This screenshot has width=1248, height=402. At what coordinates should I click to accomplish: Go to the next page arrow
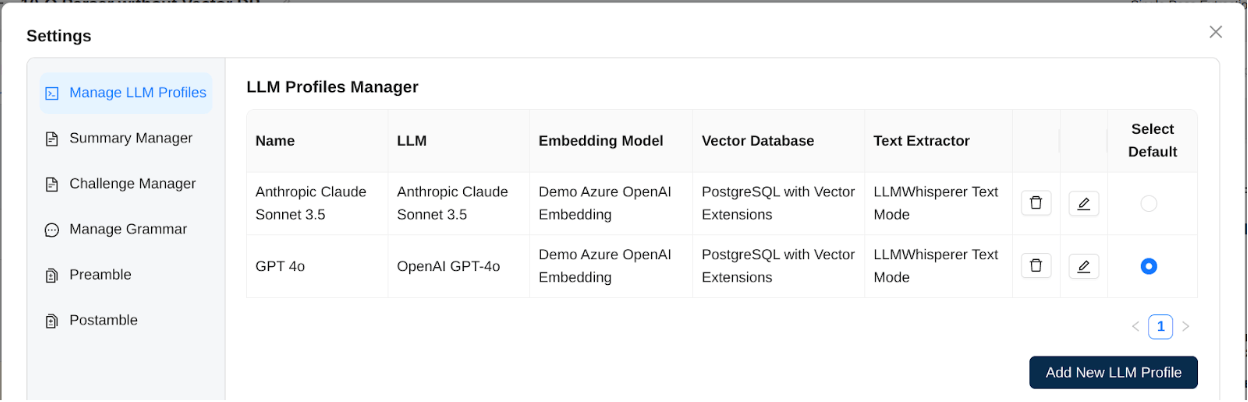pyautogui.click(x=1186, y=326)
